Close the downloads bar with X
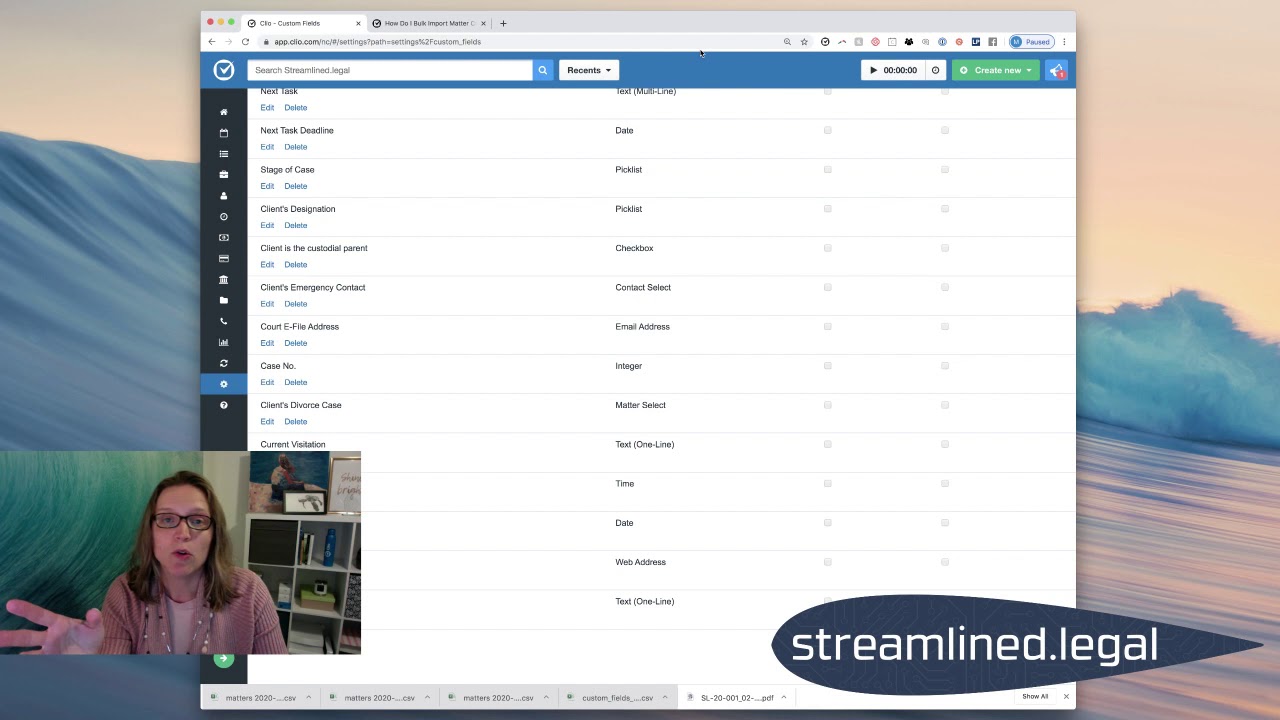Image resolution: width=1280 pixels, height=720 pixels. point(1066,697)
